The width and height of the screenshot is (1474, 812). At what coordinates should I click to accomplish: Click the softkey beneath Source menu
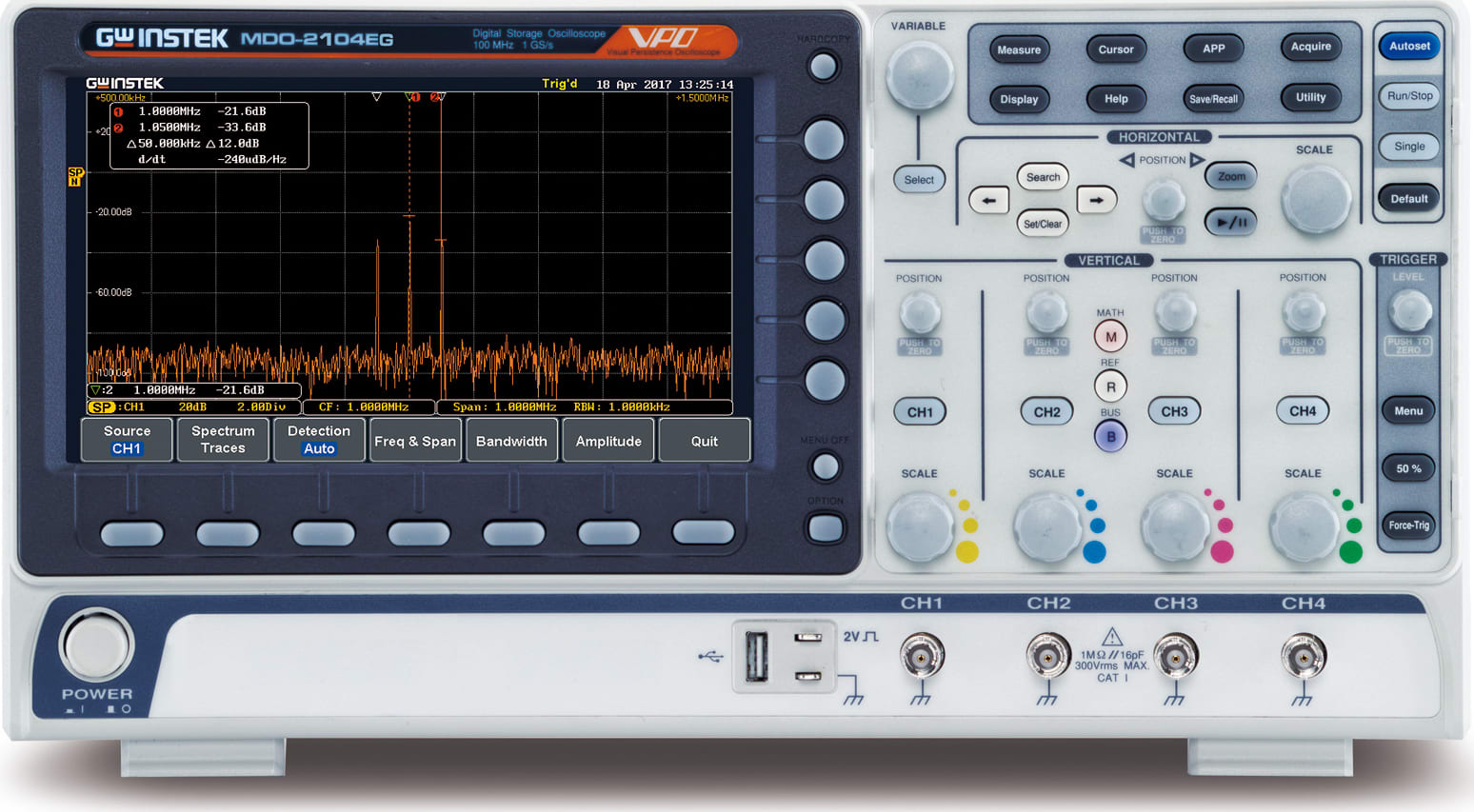132,533
